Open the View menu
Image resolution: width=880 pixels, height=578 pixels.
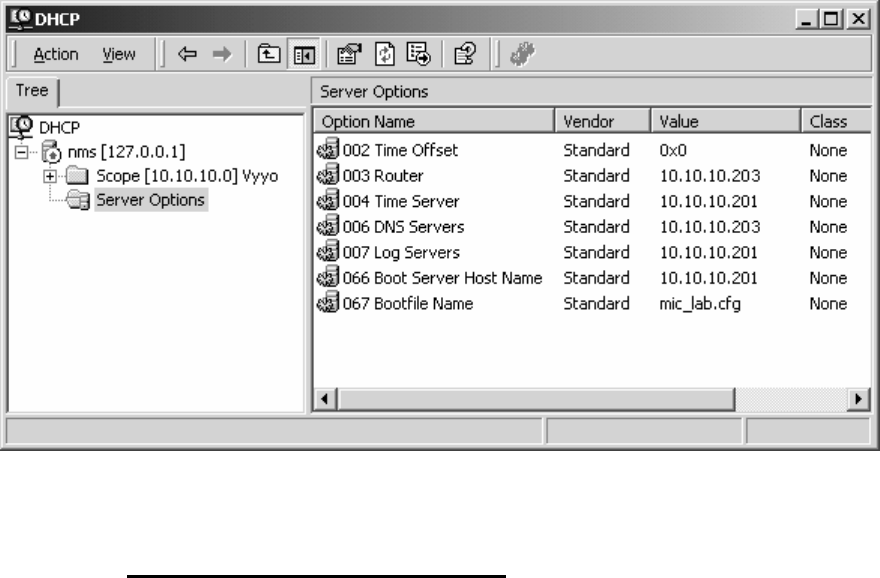click(118, 54)
